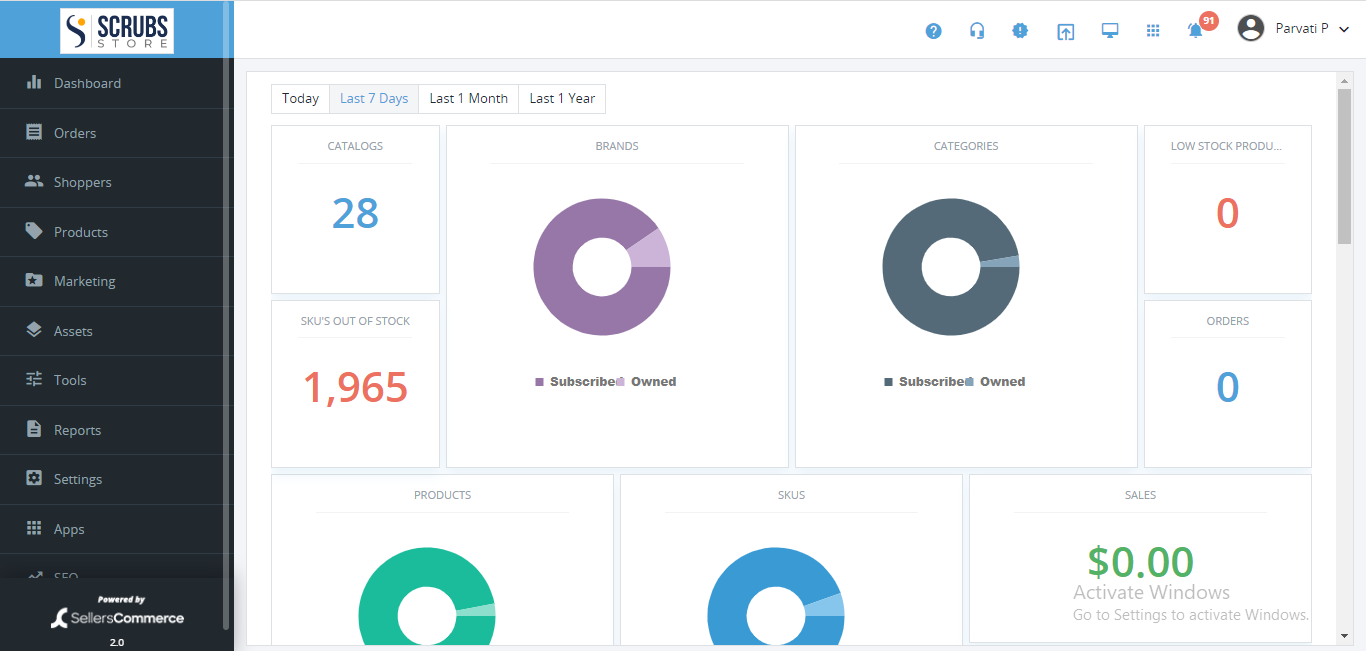Open the profile avatar menu
1366x651 pixels.
point(1250,28)
